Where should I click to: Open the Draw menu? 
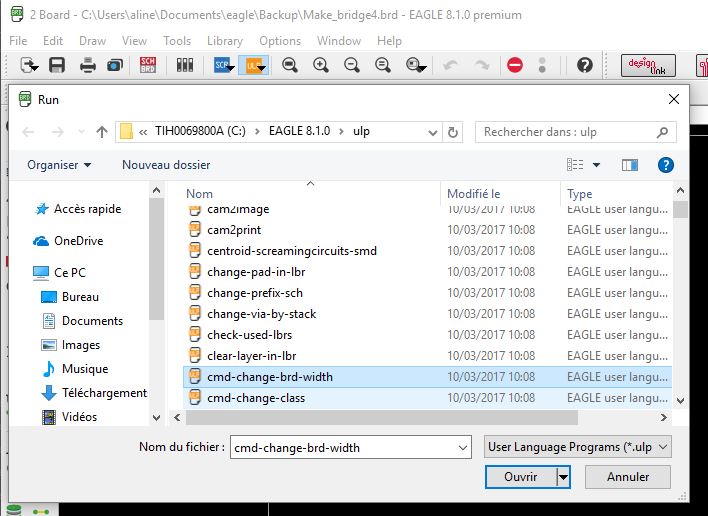[x=92, y=41]
